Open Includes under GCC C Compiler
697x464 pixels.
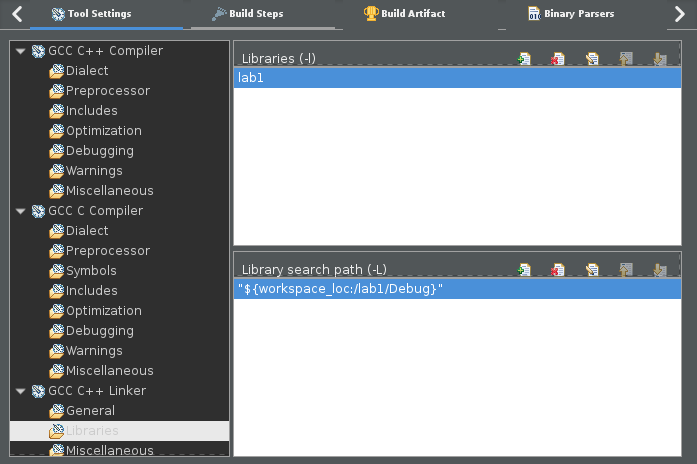point(92,291)
